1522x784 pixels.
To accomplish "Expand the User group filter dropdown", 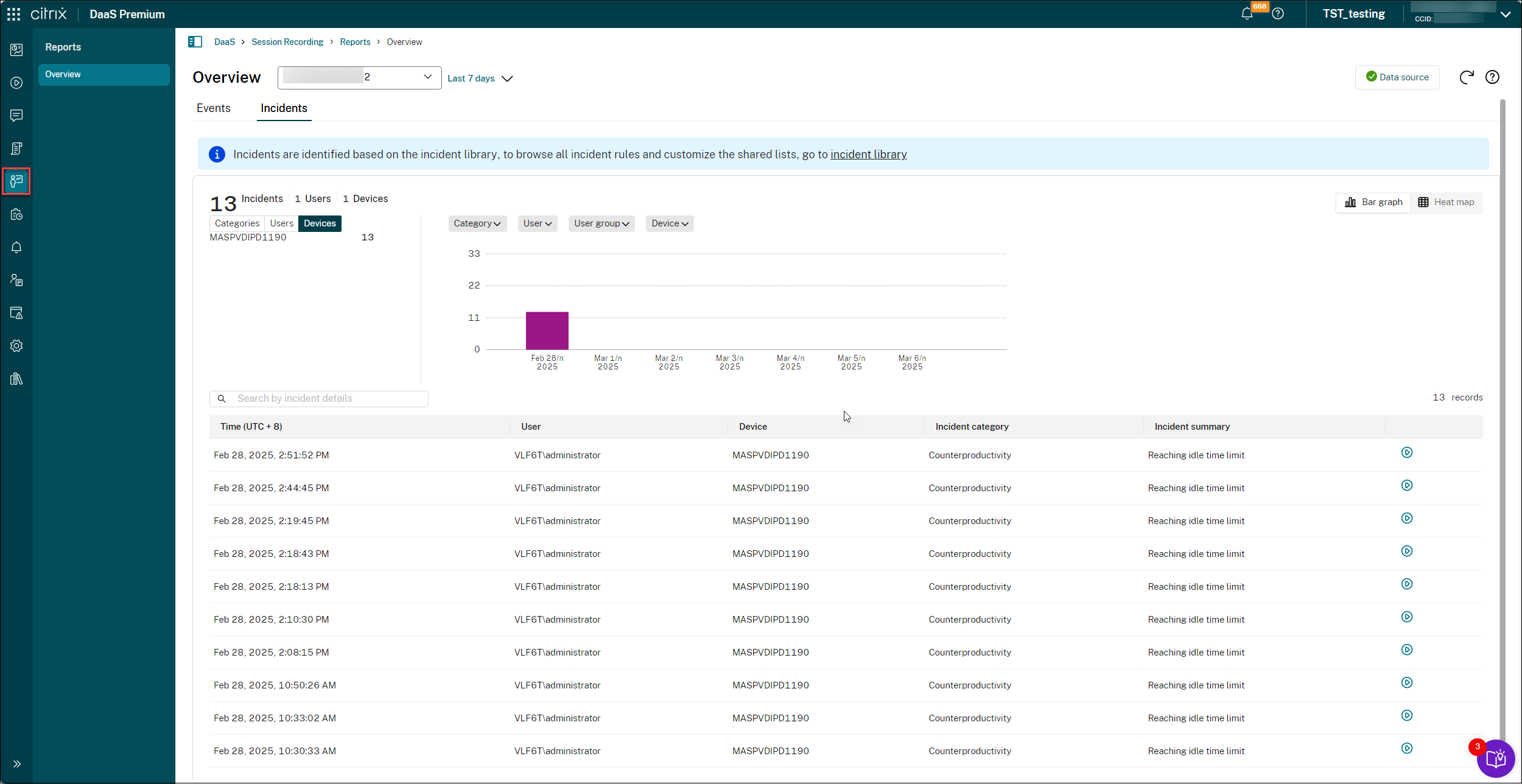I will [x=601, y=223].
